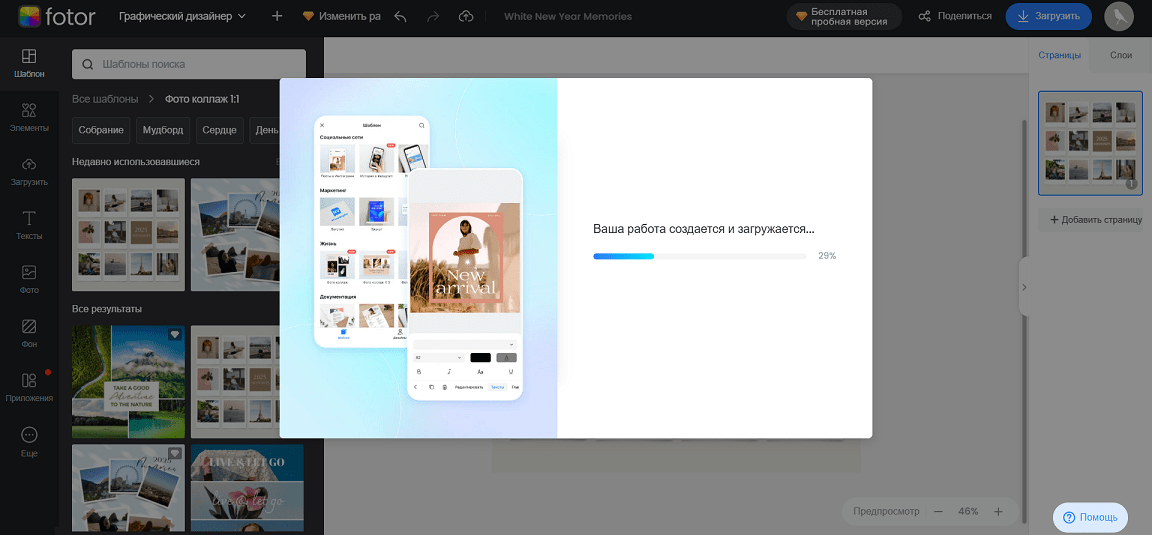Click Бесплатная пробная версия button
This screenshot has height=535, width=1152.
point(844,16)
